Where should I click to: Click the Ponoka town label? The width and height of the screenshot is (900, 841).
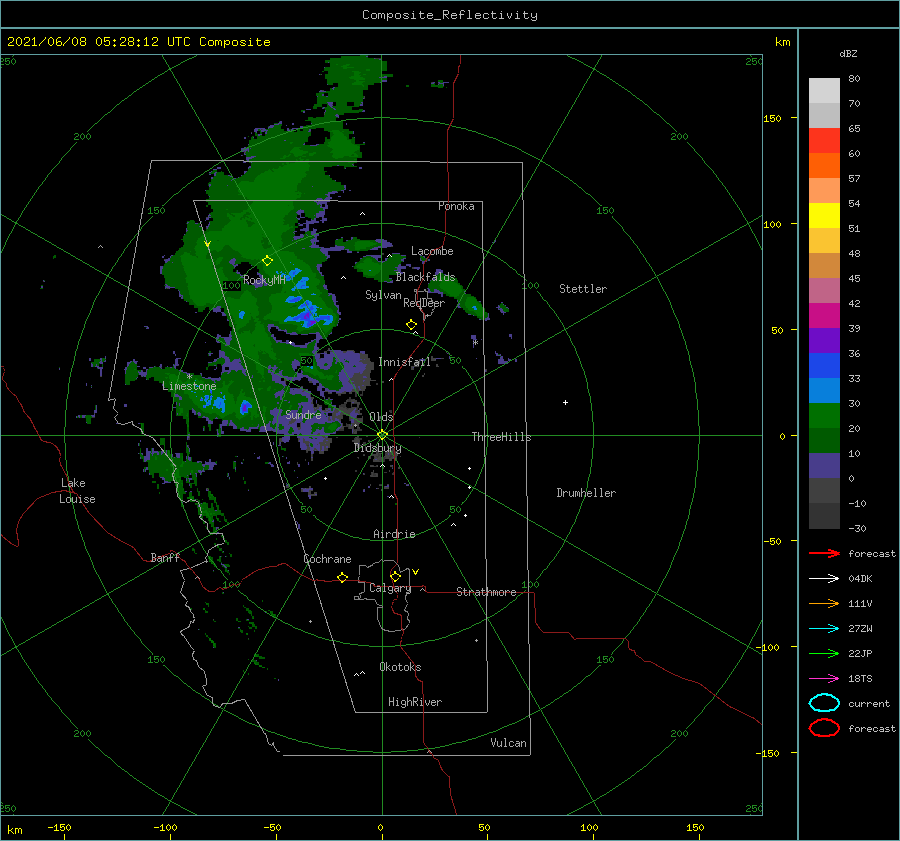pyautogui.click(x=456, y=206)
